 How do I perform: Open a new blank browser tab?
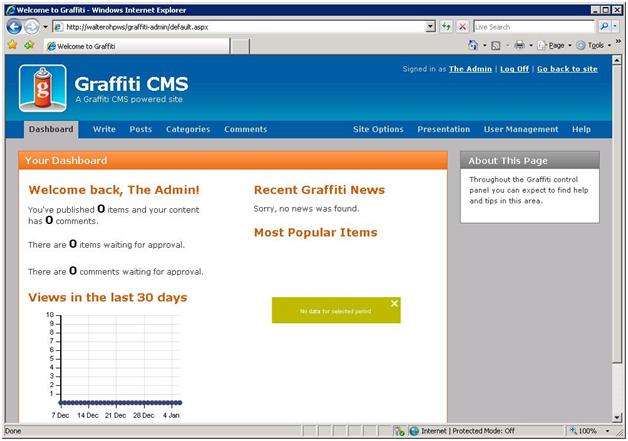click(240, 46)
